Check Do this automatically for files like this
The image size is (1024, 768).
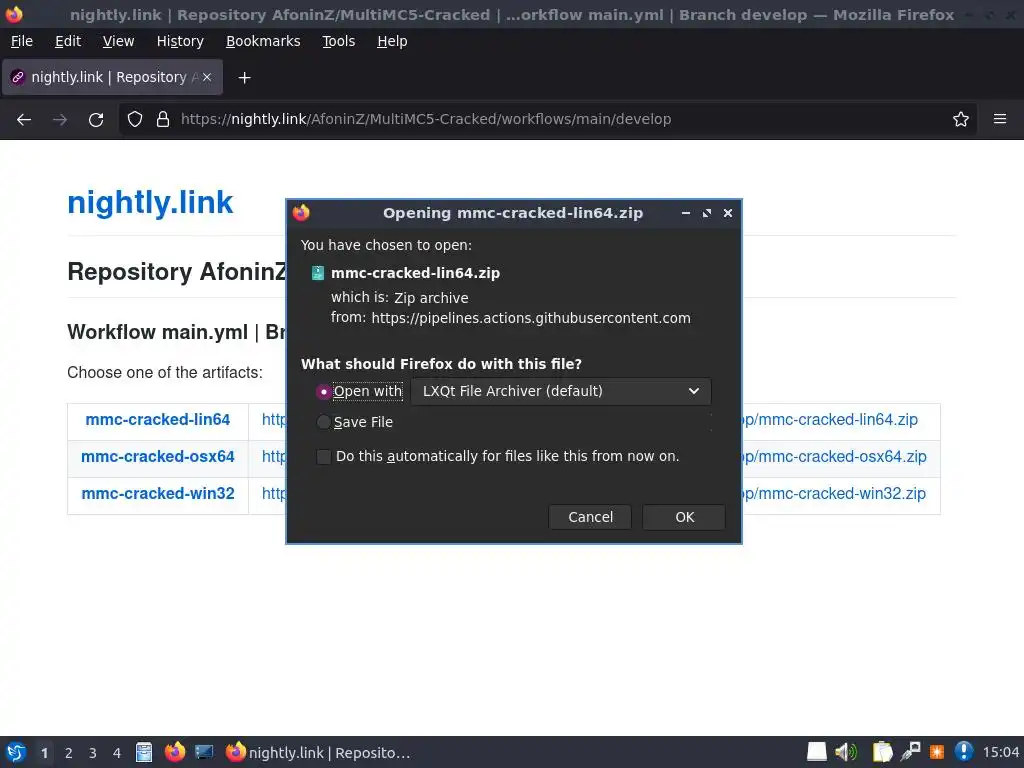[x=323, y=456]
